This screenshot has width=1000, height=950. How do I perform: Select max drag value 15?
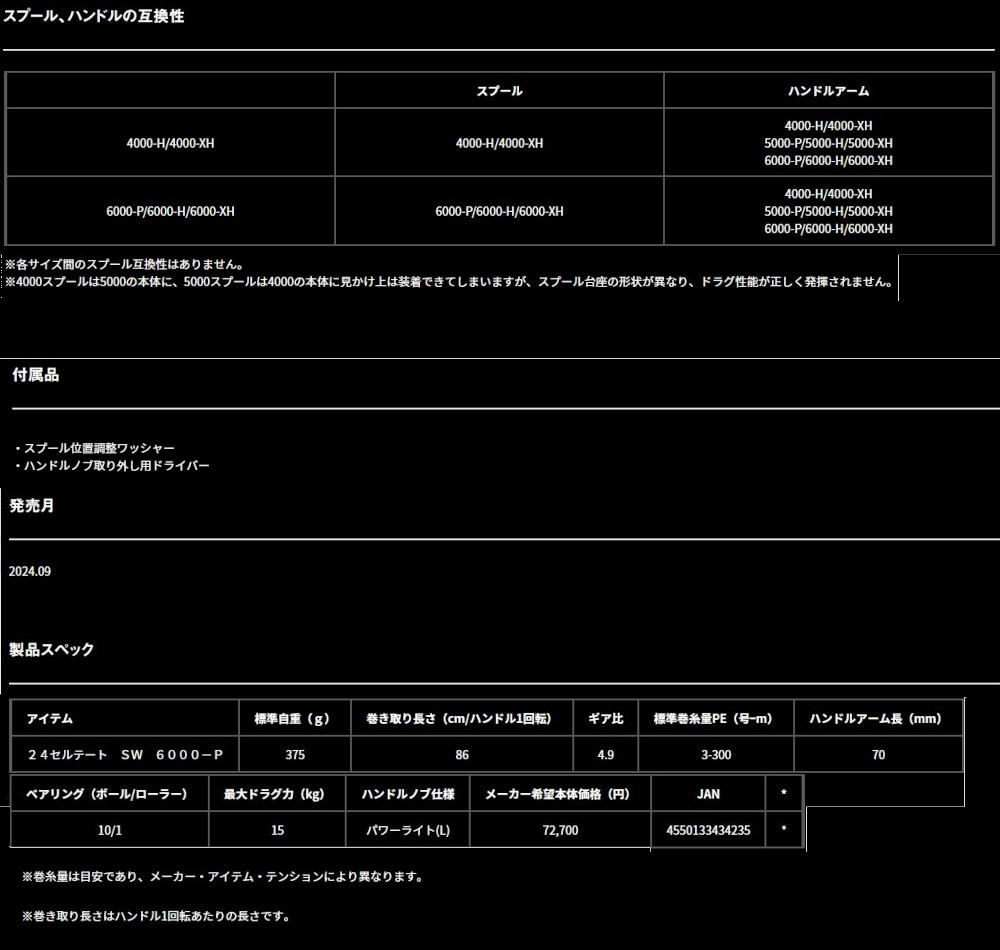tap(277, 830)
